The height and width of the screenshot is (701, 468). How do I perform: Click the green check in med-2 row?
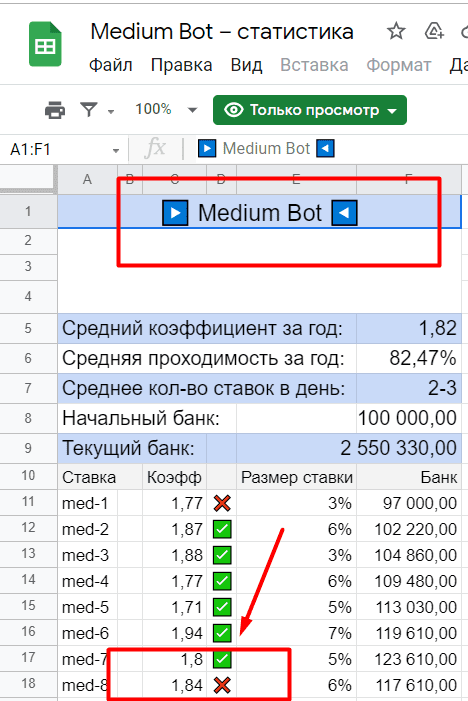tap(222, 529)
